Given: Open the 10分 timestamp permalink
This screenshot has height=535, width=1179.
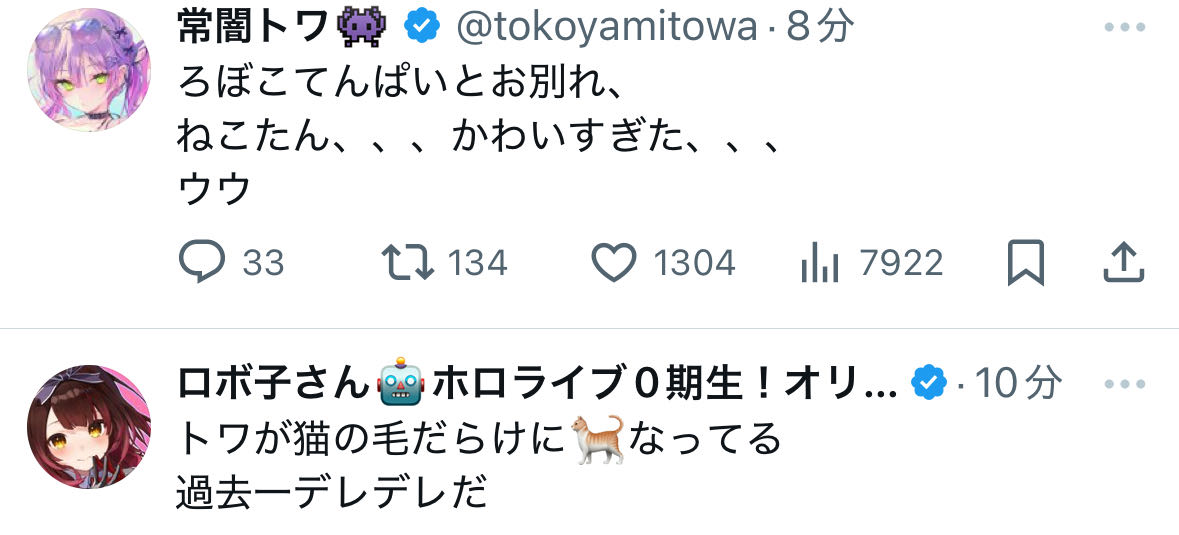Looking at the screenshot, I should pyautogui.click(x=1019, y=385).
